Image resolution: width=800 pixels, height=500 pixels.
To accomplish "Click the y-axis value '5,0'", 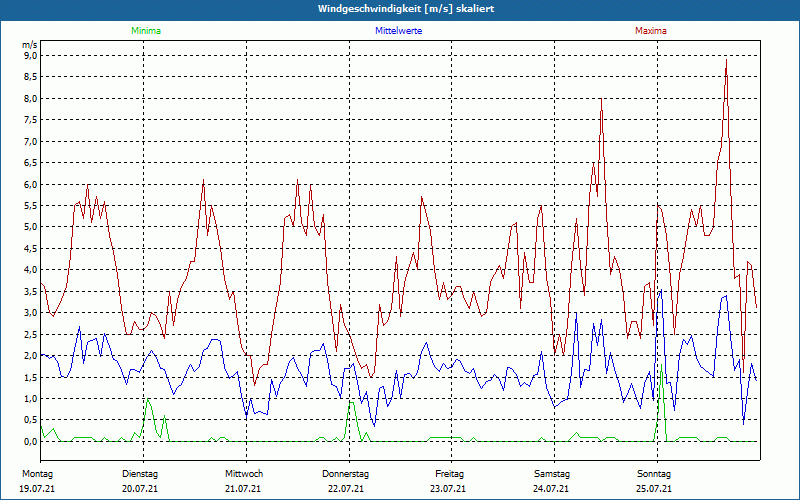I will [31, 227].
